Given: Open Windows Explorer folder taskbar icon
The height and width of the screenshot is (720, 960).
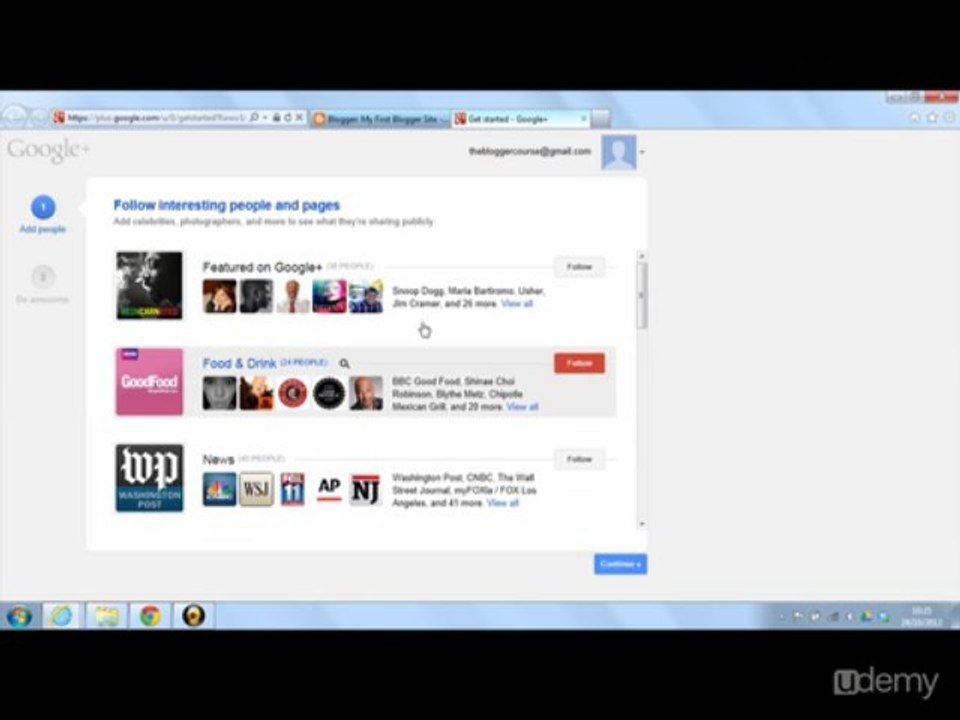Looking at the screenshot, I should point(106,615).
